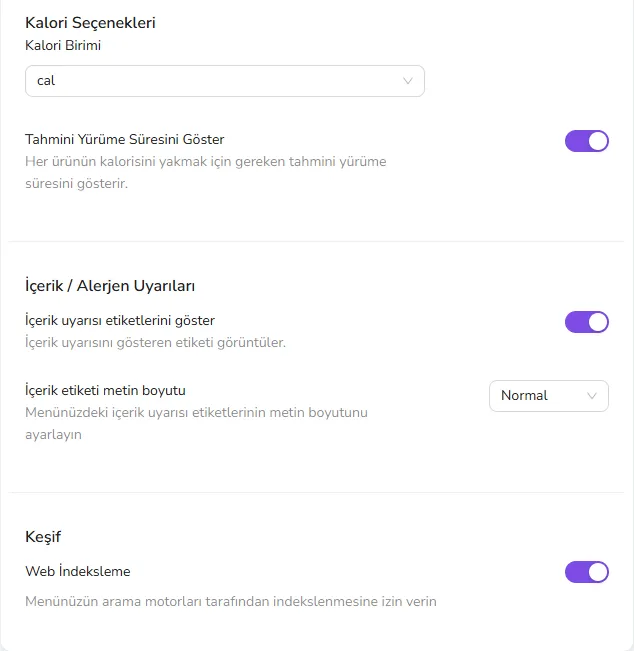Select the İçerik / Alerjen Uyarıları heading

[110, 286]
